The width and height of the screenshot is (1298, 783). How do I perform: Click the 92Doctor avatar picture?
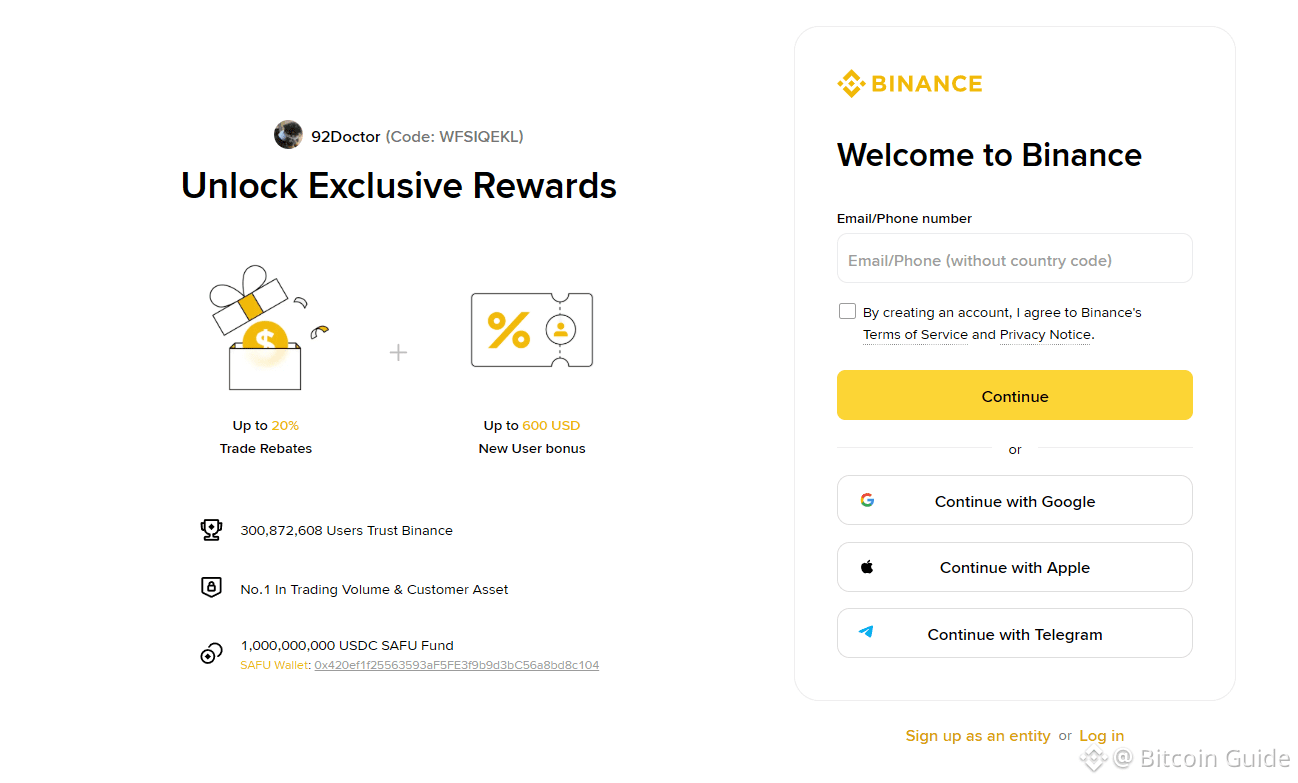click(288, 135)
